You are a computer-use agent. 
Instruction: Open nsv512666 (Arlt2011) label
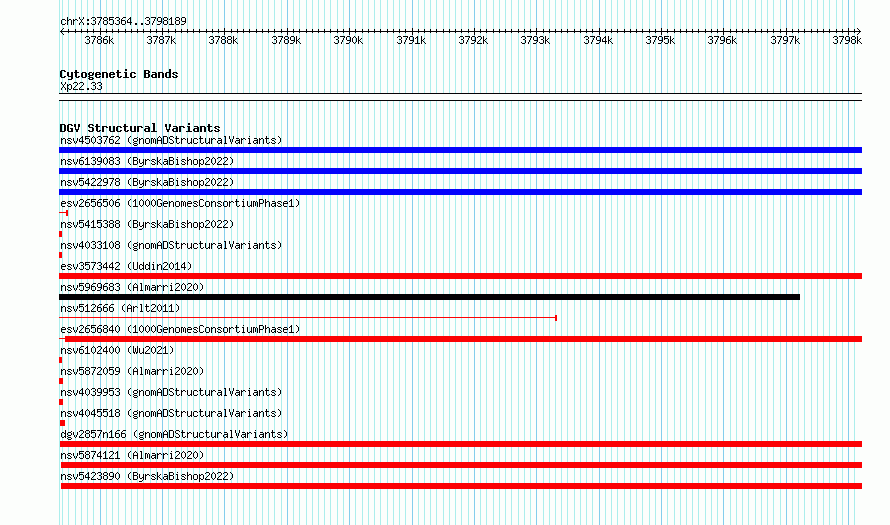[x=120, y=308]
